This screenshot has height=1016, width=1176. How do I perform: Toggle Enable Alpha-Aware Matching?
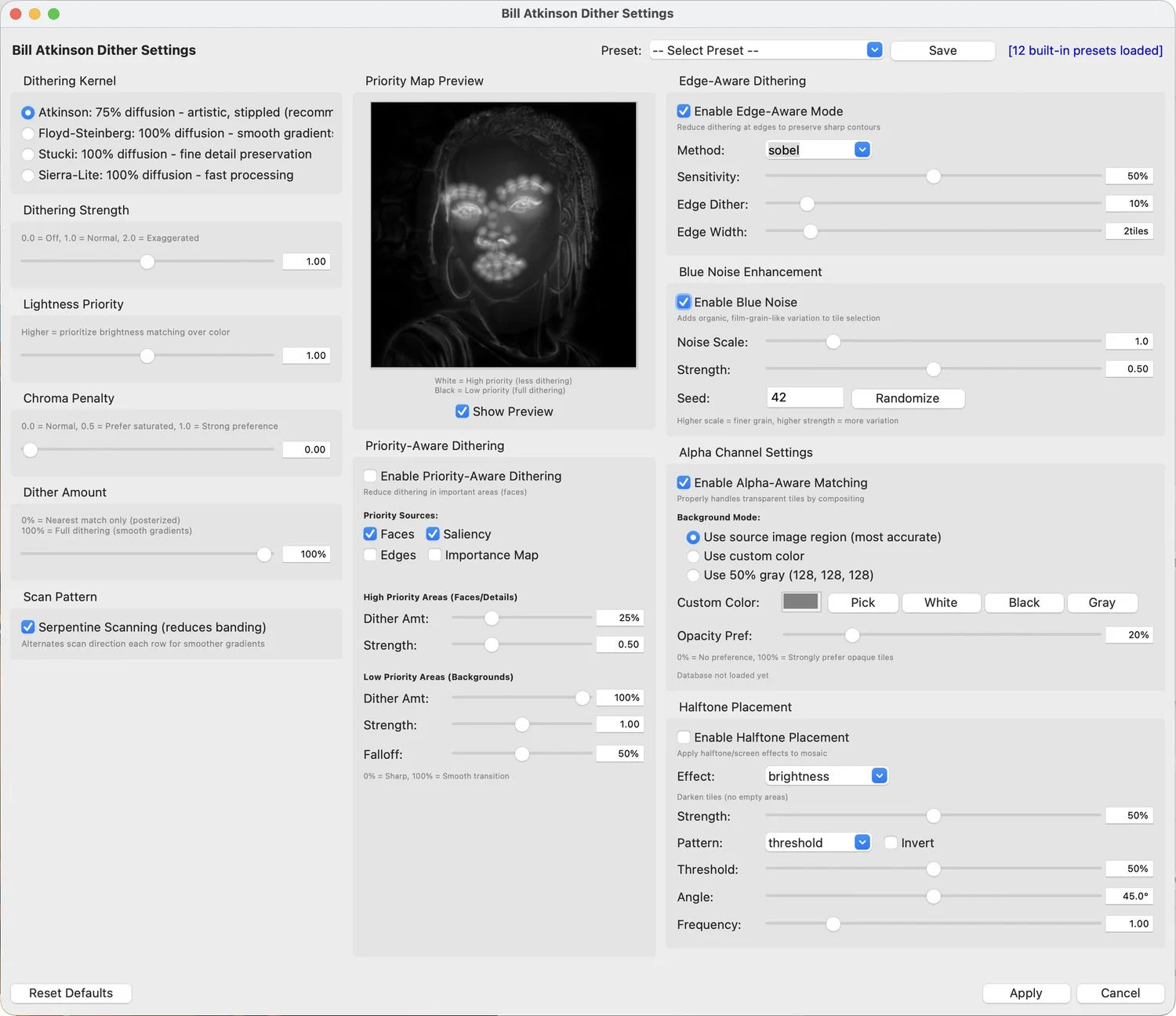click(x=684, y=483)
